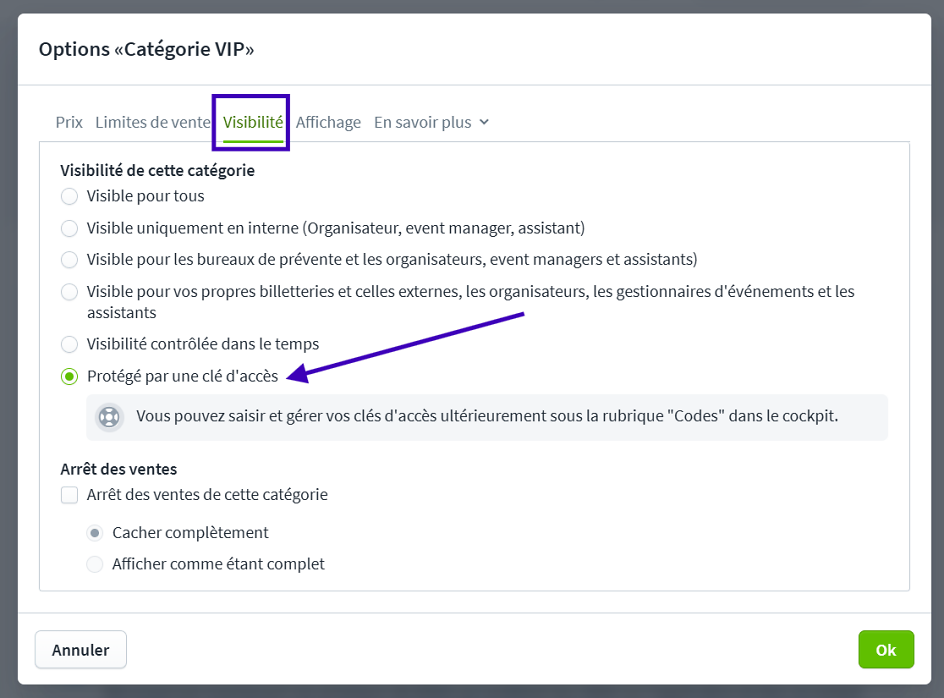Click the En savoir plus menu label
The image size is (944, 698).
422,122
